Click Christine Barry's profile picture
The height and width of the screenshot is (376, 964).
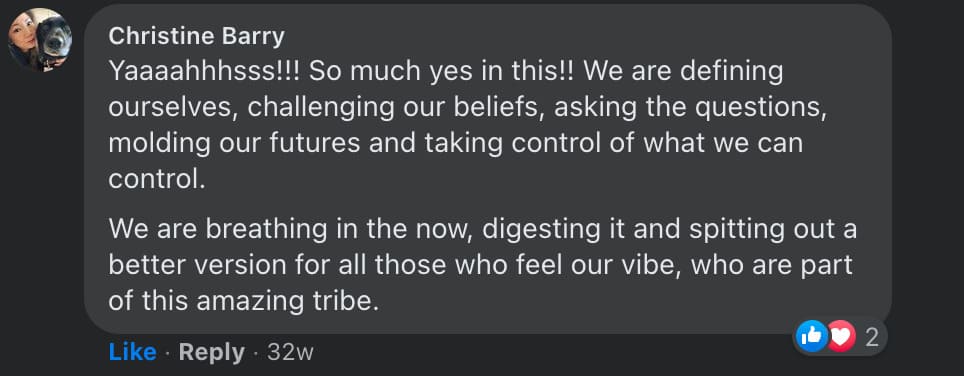[40, 40]
